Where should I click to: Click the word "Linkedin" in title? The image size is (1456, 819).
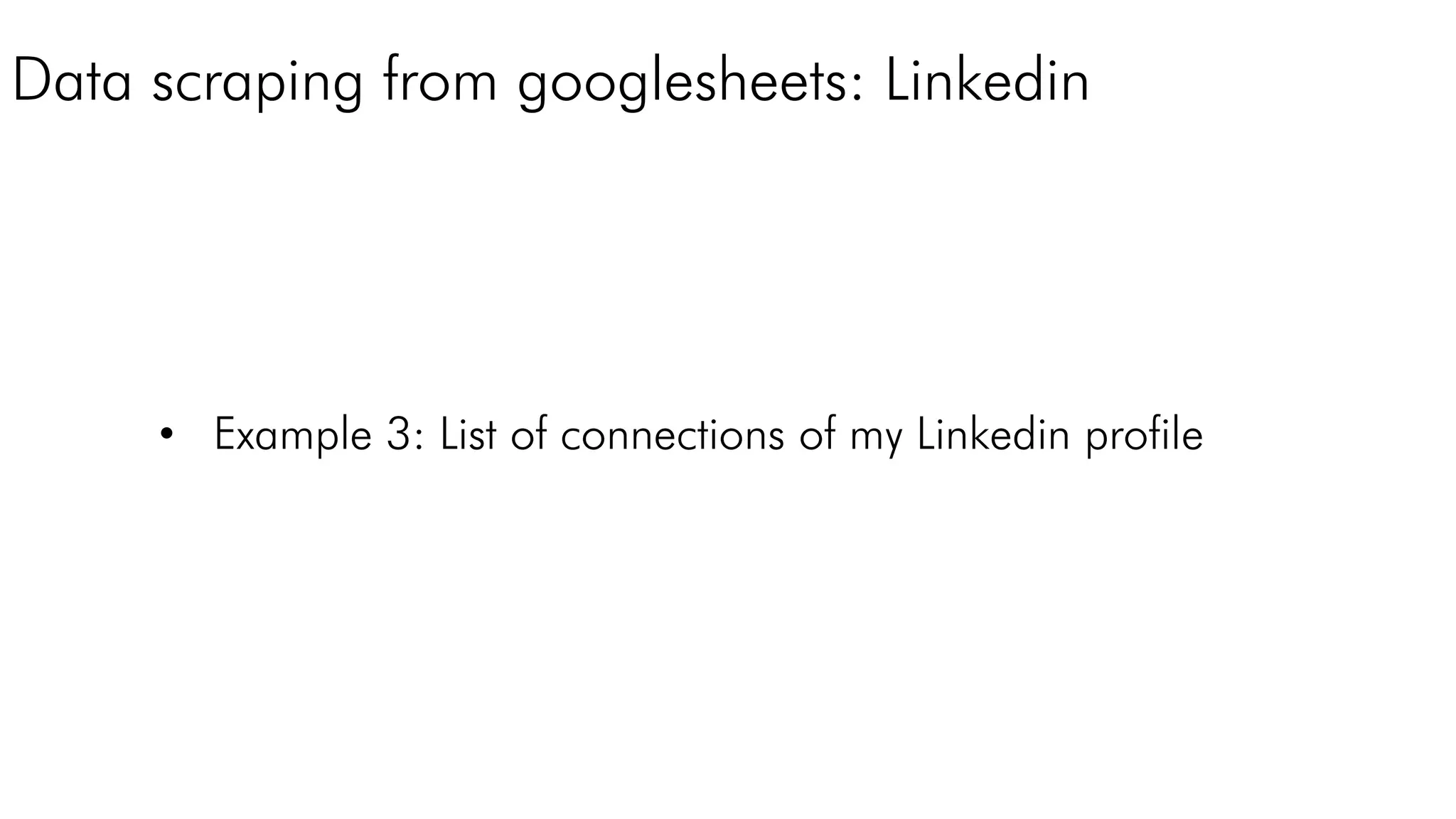pos(987,81)
